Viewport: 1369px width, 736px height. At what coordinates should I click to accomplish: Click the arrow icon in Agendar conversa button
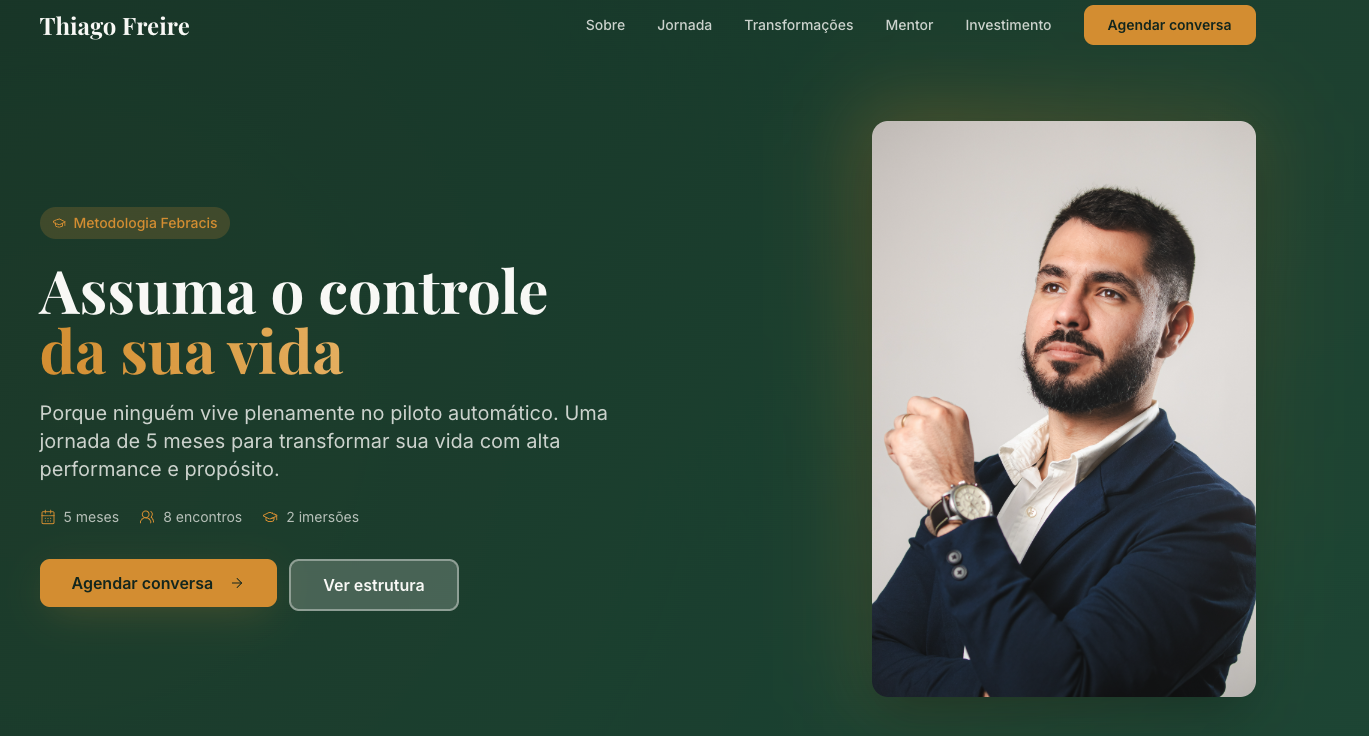point(237,583)
